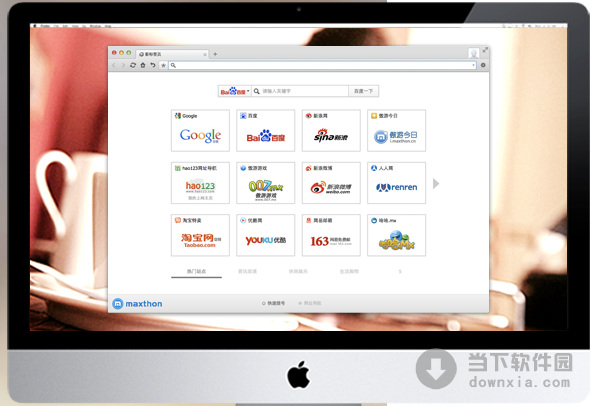Enter full screen using the corner arrows icon

(x=485, y=50)
